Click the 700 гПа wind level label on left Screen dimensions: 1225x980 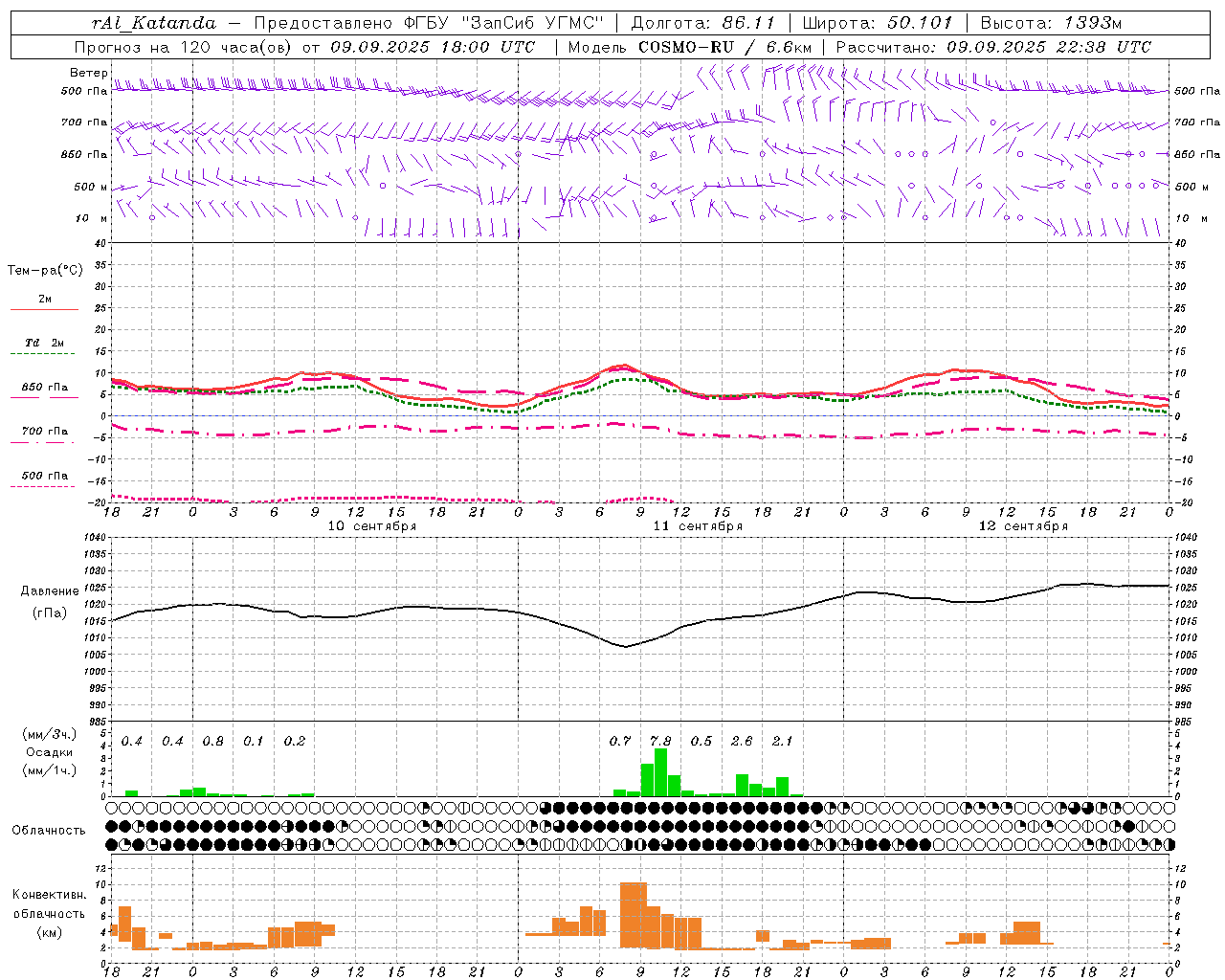84,122
